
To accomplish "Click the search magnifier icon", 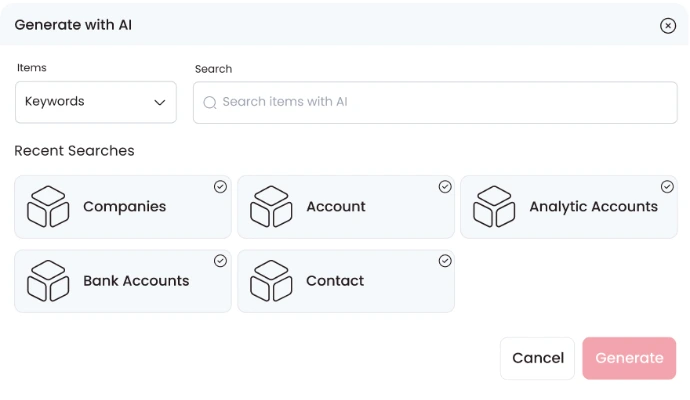I will (x=210, y=102).
